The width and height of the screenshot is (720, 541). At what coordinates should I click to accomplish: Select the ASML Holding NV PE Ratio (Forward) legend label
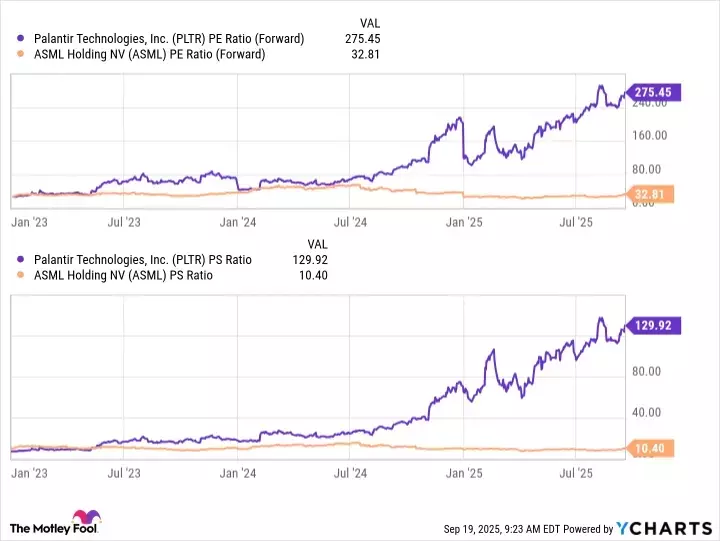pos(149,54)
